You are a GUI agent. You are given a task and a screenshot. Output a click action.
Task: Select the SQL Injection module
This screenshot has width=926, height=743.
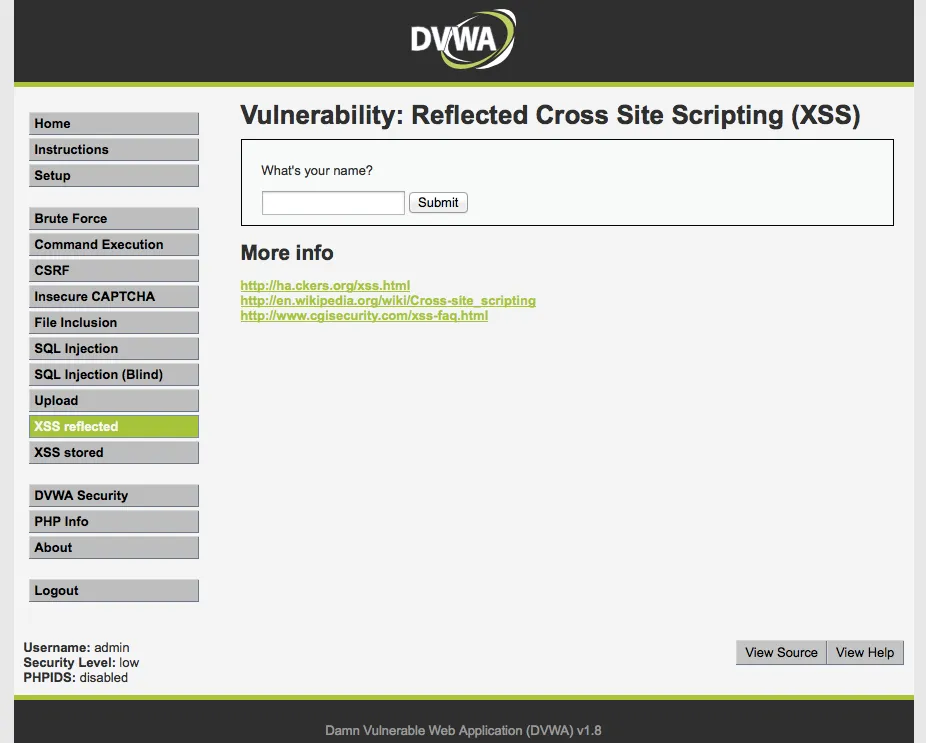[x=113, y=348]
